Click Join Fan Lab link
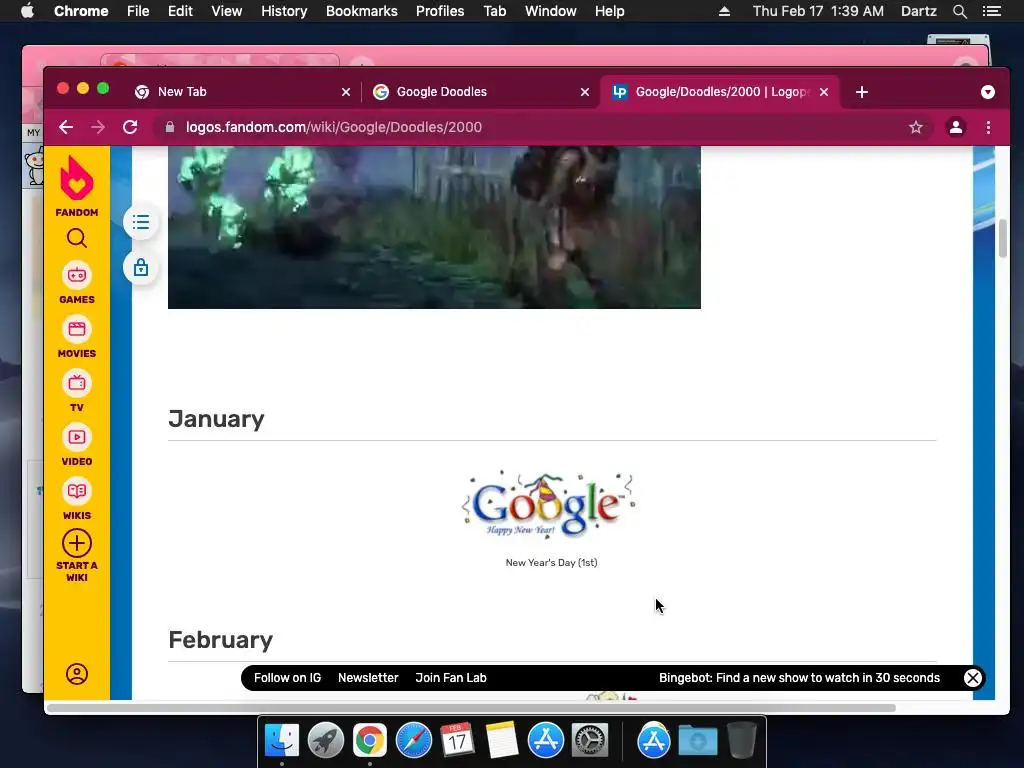Screen dimensions: 1024x768 451,678
